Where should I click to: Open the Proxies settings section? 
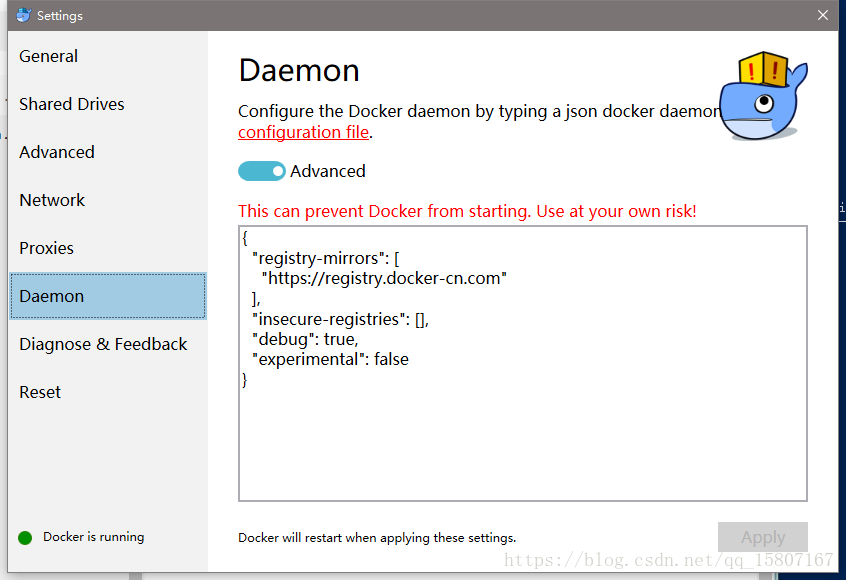46,248
